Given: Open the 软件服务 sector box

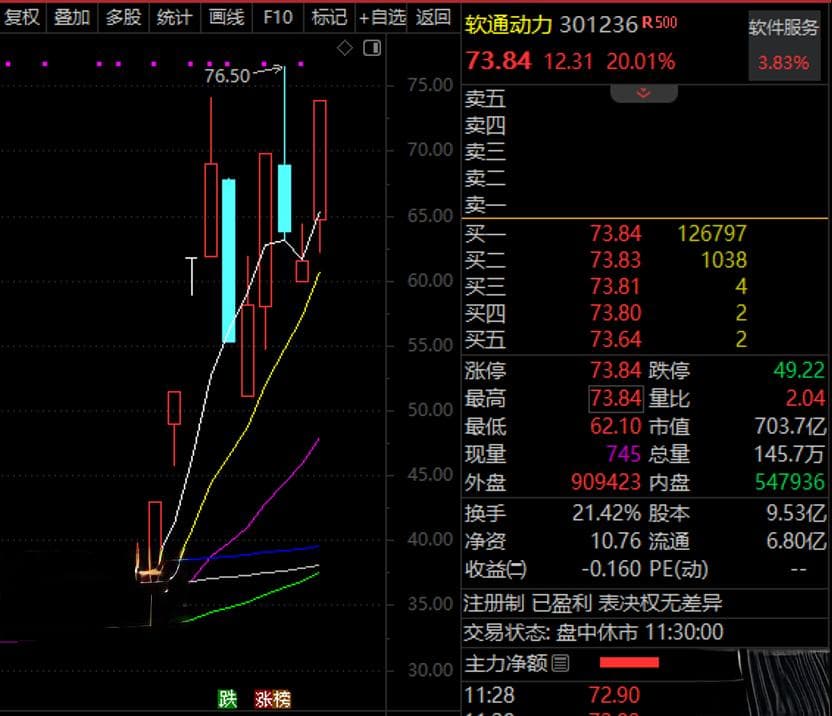Looking at the screenshot, I should point(784,46).
